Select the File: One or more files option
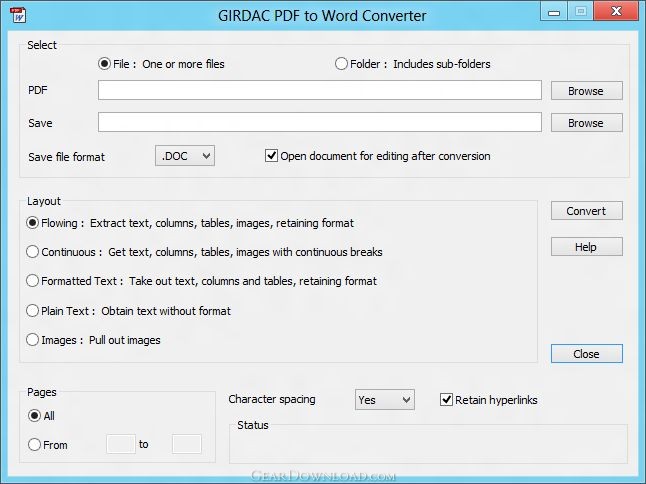This screenshot has width=646, height=484. coord(162,64)
